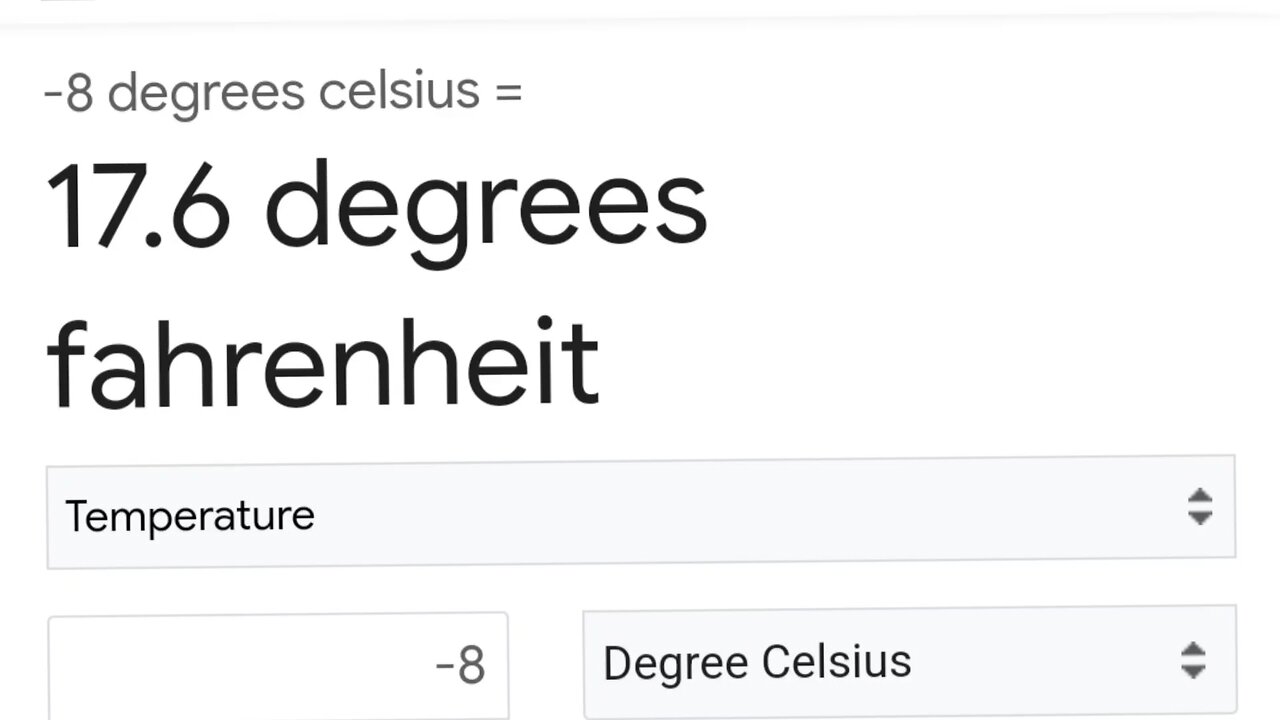Click the Degree Celsius dropdown arrow icon
The height and width of the screenshot is (720, 1280).
[1193, 661]
